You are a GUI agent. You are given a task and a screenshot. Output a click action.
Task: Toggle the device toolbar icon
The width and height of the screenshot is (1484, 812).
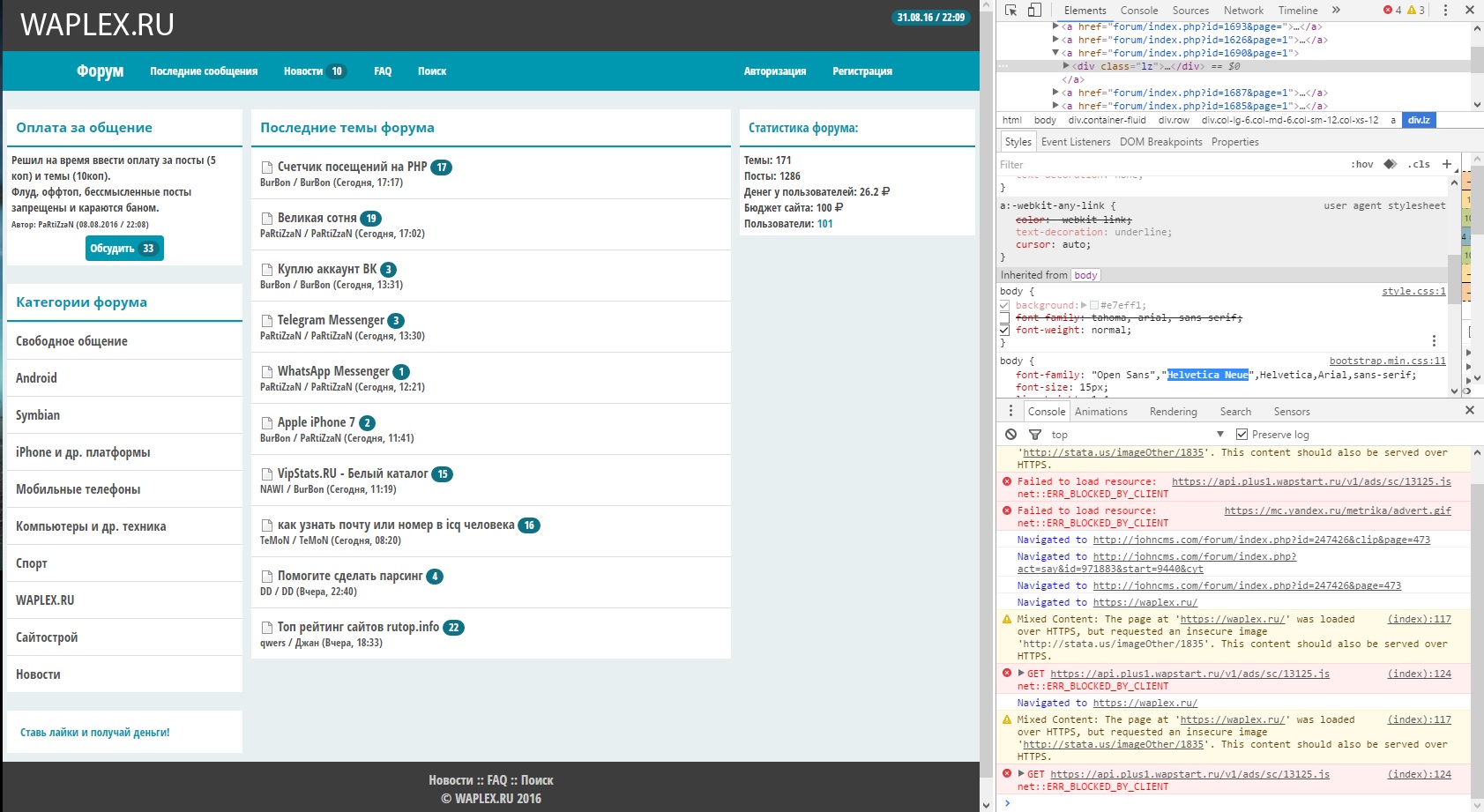1034,10
